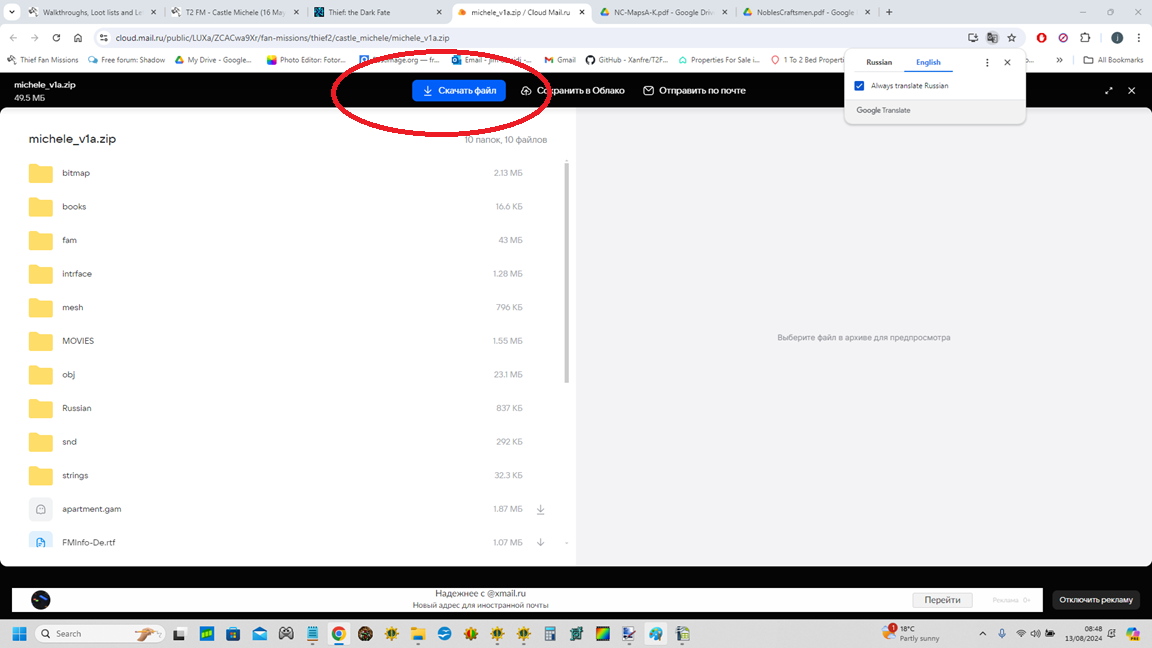Viewport: 1152px width, 648px height.
Task: Open GitHub - Xanfre bookmark
Action: click(627, 60)
